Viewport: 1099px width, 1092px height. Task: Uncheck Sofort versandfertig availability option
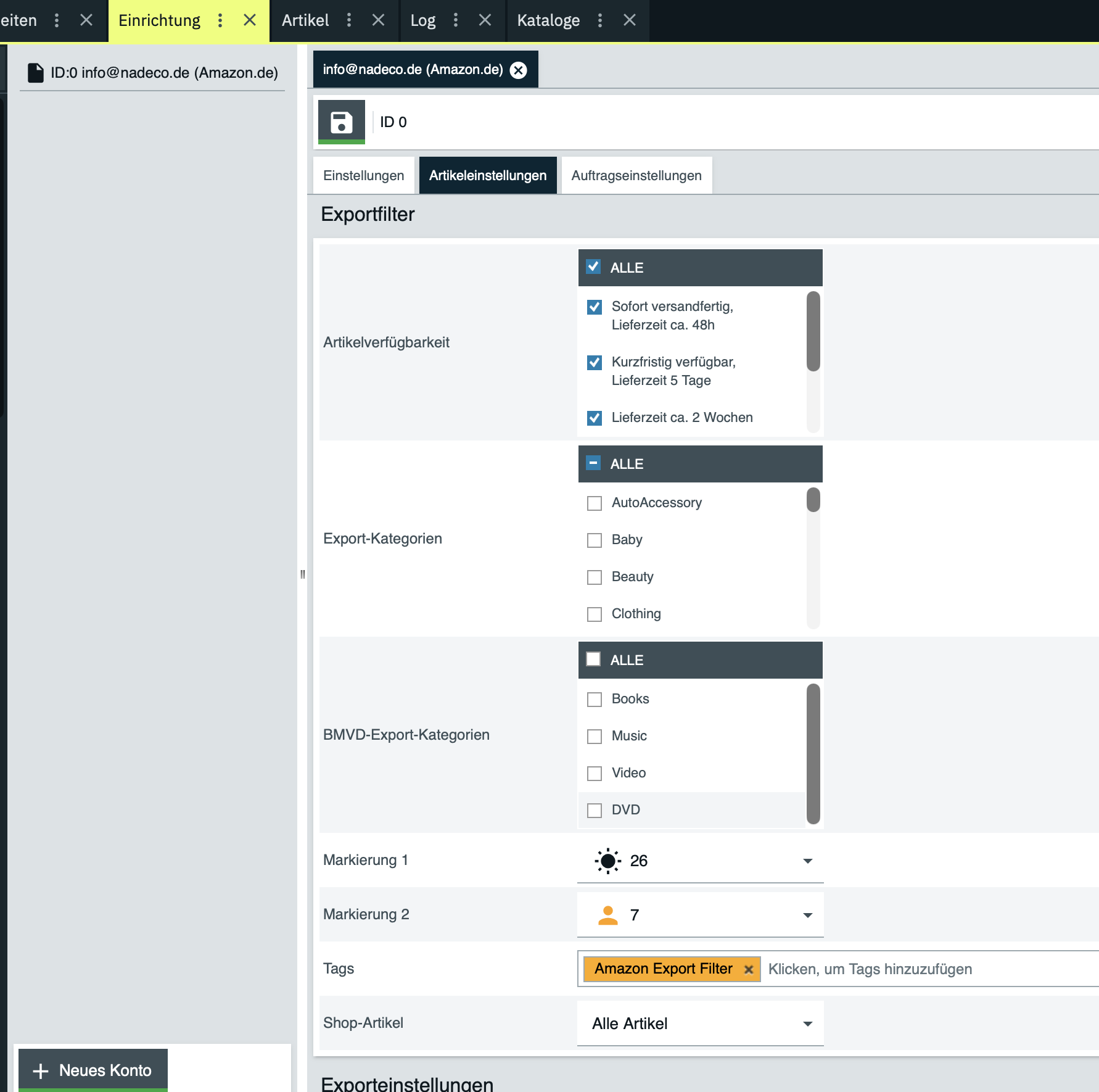595,307
